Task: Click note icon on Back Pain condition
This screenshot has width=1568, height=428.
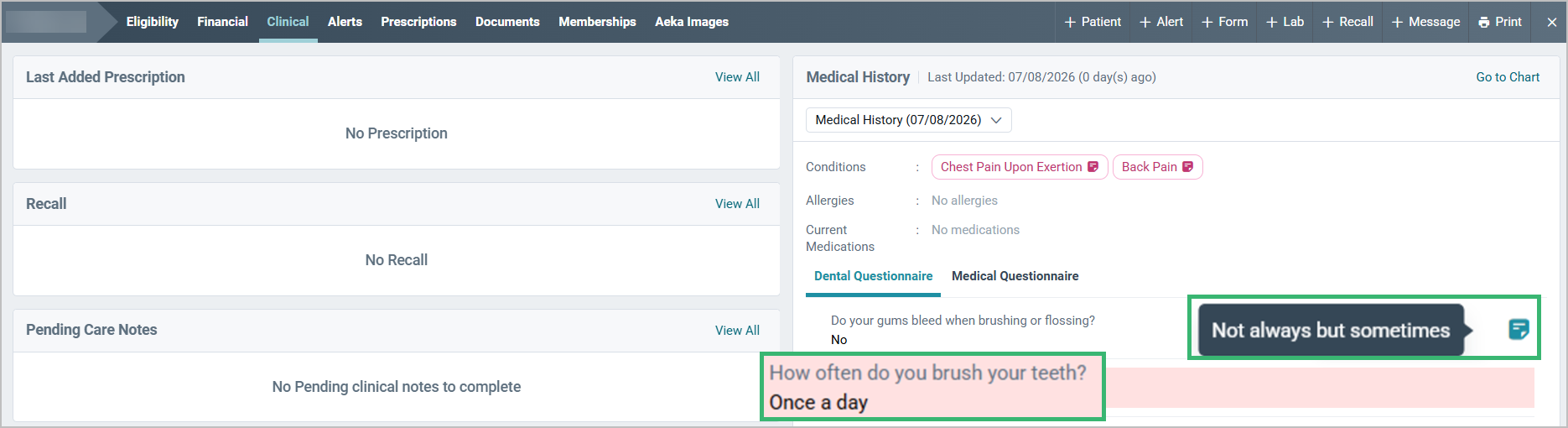Action: tap(1187, 167)
